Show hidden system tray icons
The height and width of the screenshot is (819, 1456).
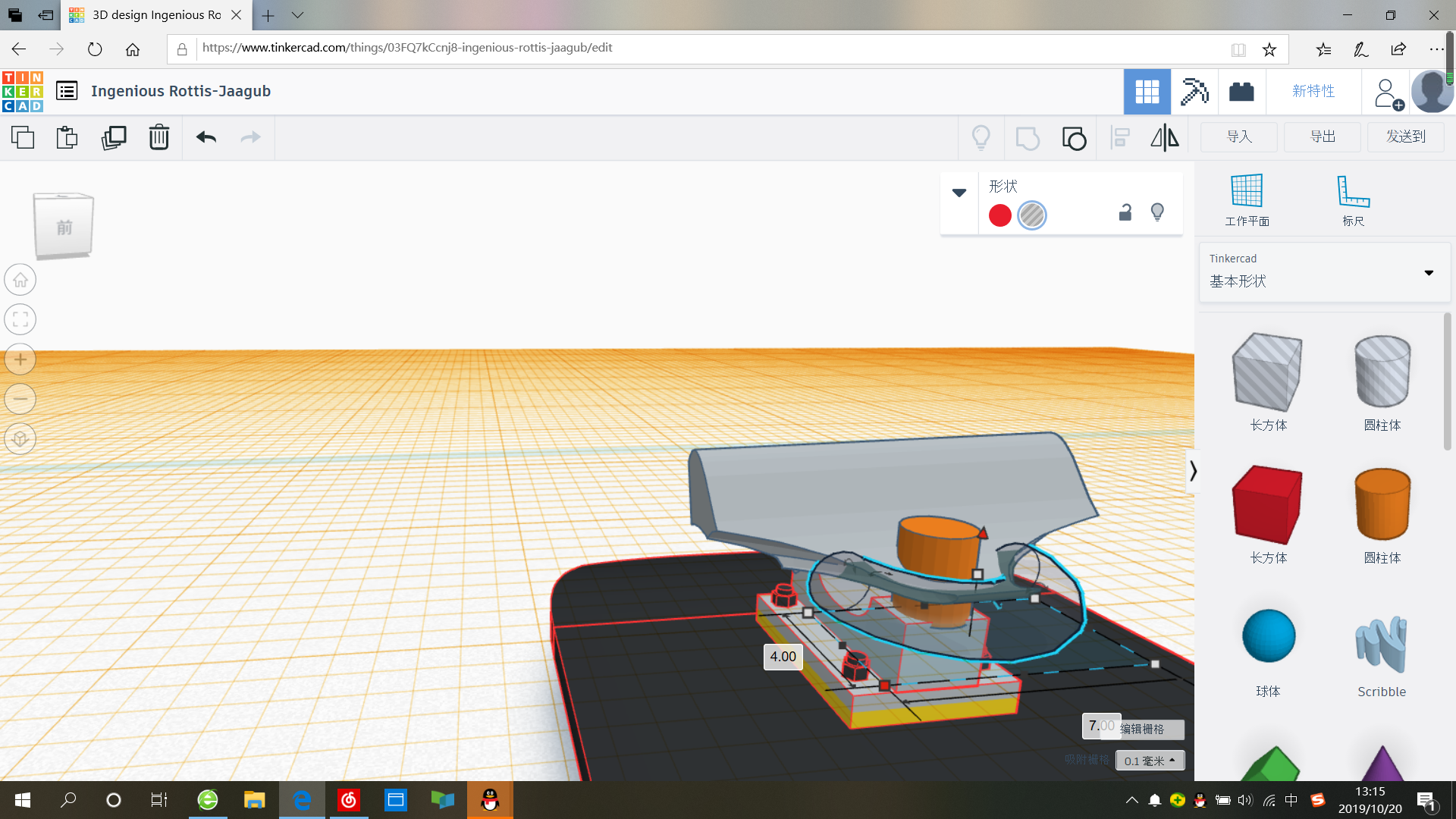point(1131,800)
